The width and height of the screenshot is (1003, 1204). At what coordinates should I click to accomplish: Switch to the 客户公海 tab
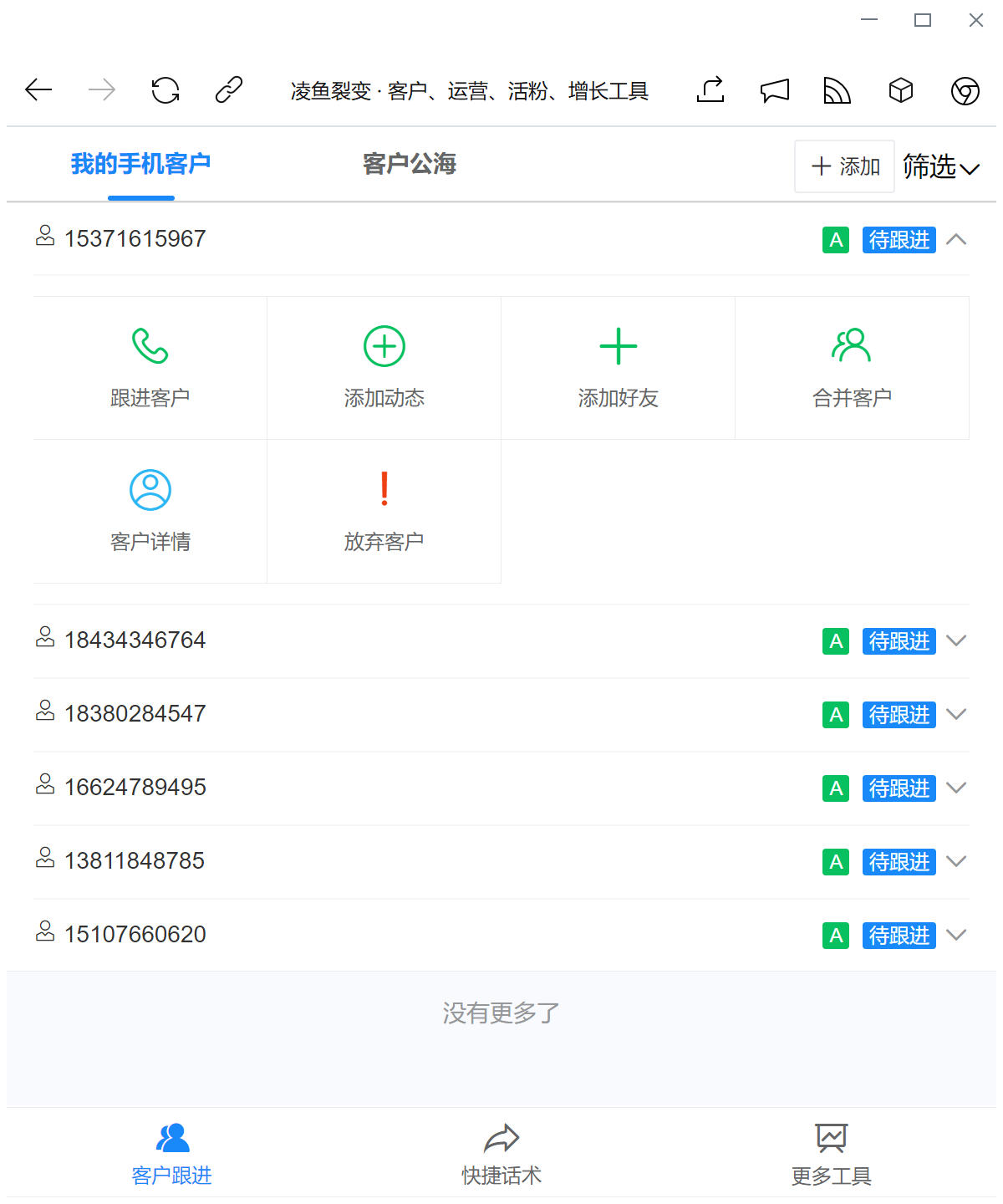point(410,164)
